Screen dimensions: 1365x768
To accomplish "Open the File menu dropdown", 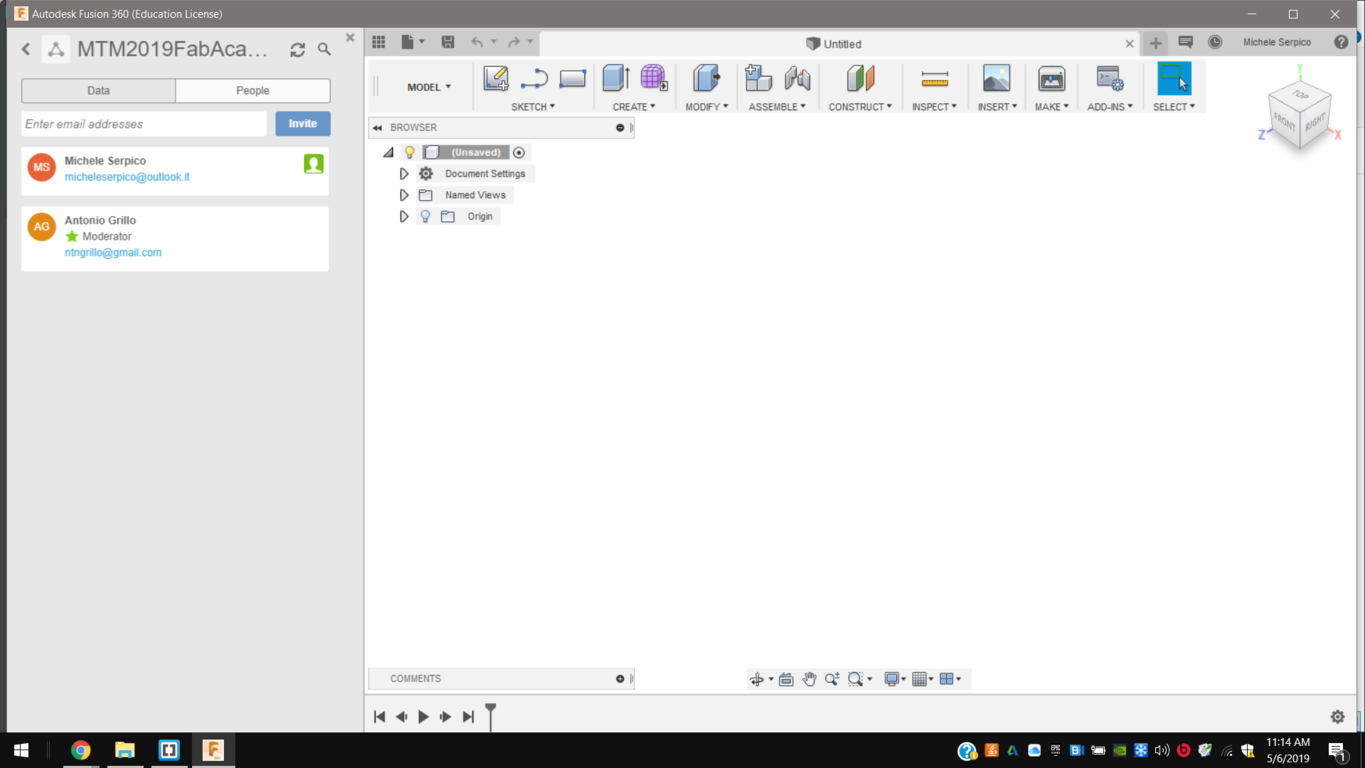I will [x=413, y=42].
